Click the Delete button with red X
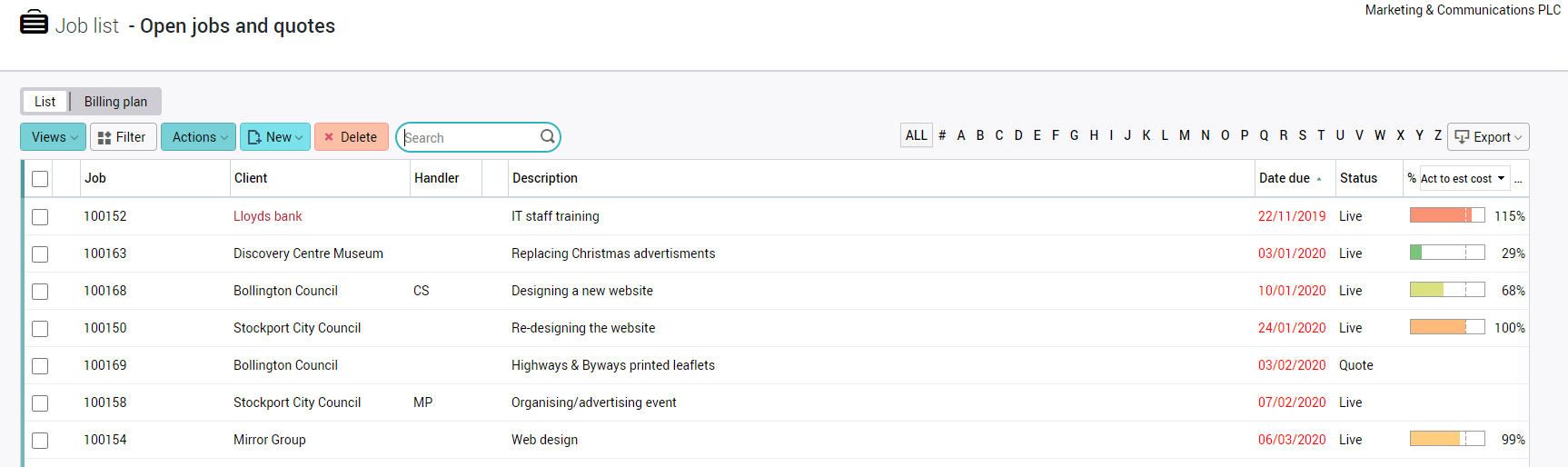This screenshot has height=467, width=1568. [x=351, y=137]
